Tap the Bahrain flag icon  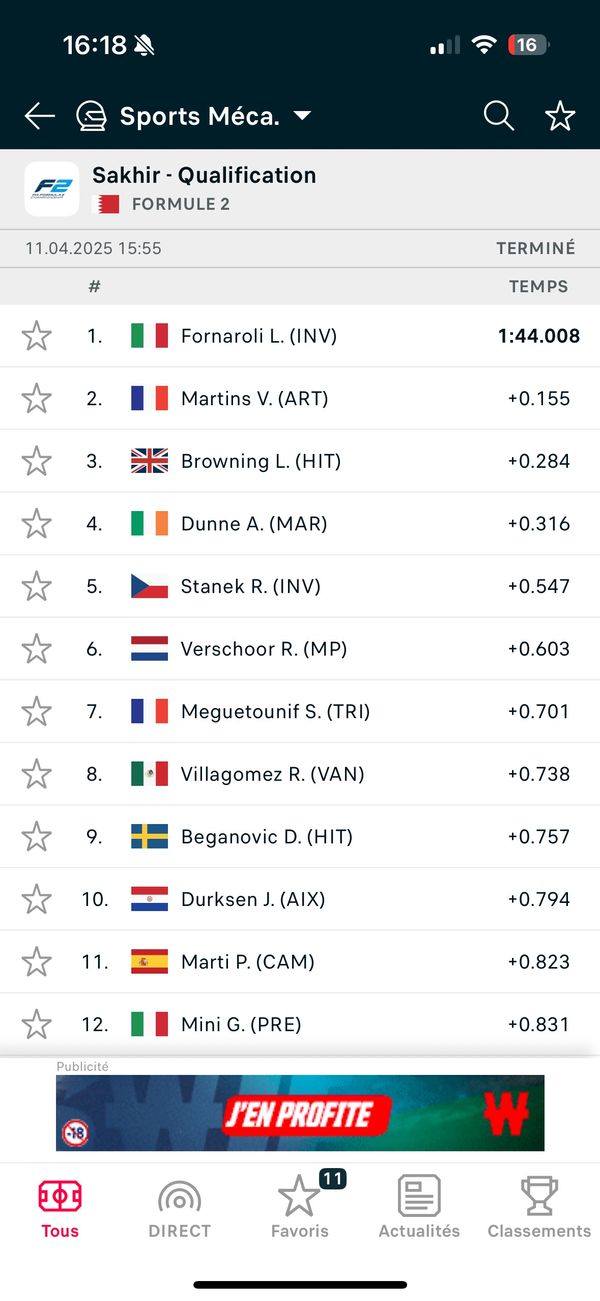(x=105, y=204)
